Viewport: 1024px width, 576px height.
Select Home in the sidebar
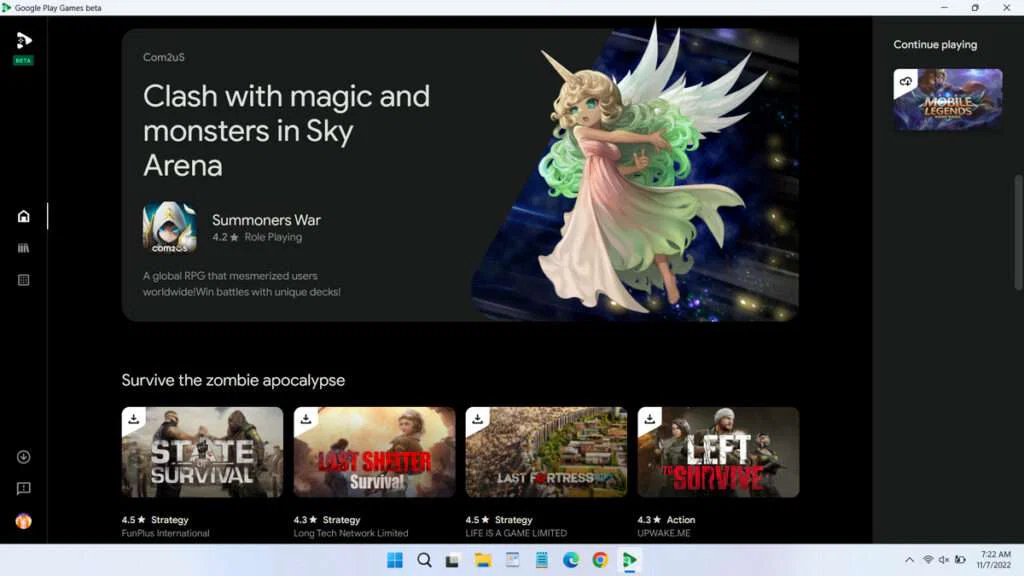pos(22,215)
